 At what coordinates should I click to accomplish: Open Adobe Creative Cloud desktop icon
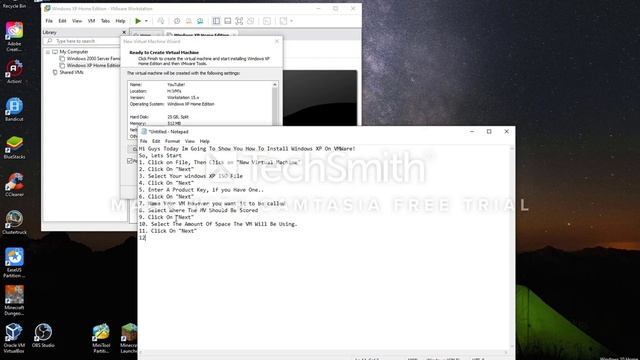coord(14,37)
